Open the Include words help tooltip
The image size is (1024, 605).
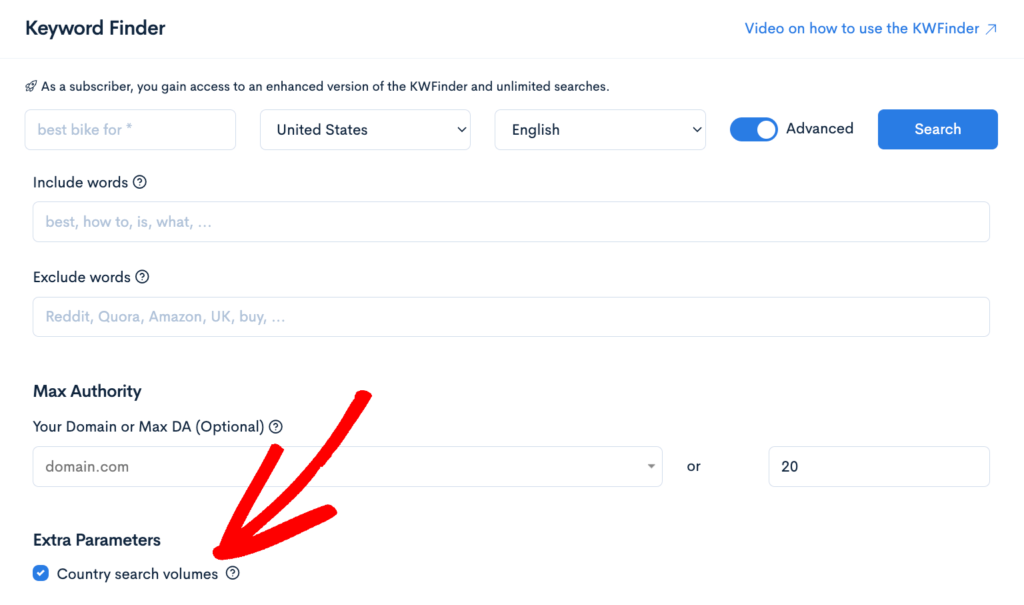point(141,182)
